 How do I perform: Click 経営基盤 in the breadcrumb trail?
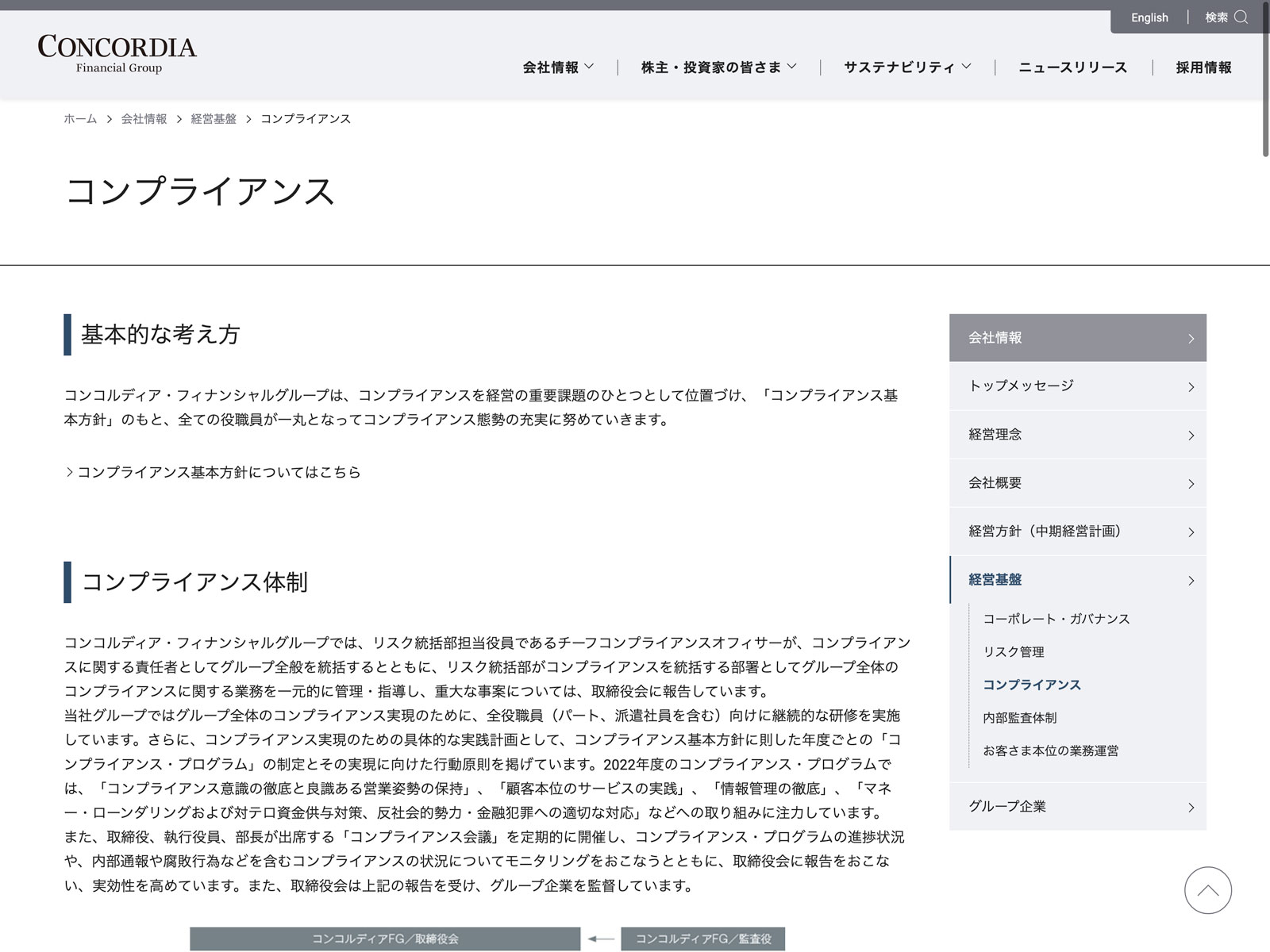point(214,119)
